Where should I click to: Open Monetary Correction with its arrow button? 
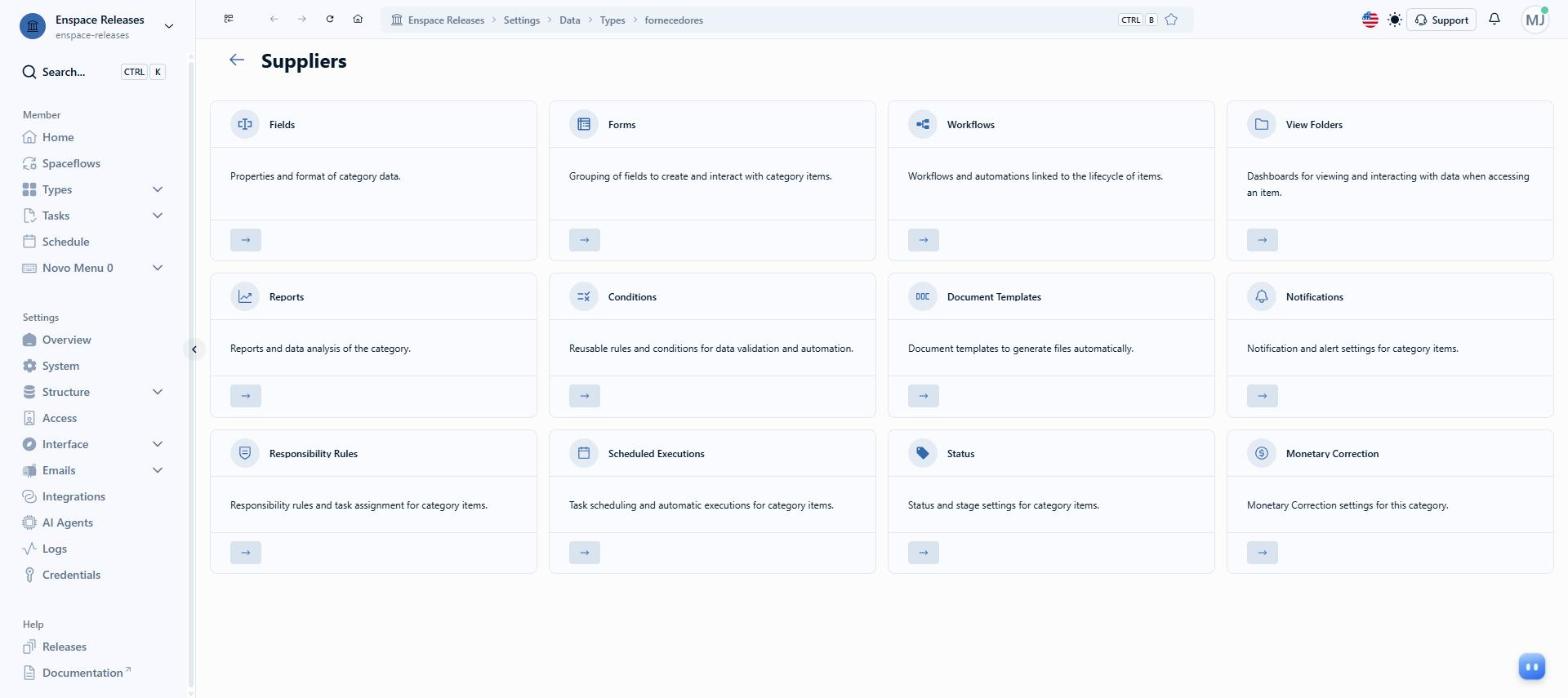pyautogui.click(x=1262, y=552)
